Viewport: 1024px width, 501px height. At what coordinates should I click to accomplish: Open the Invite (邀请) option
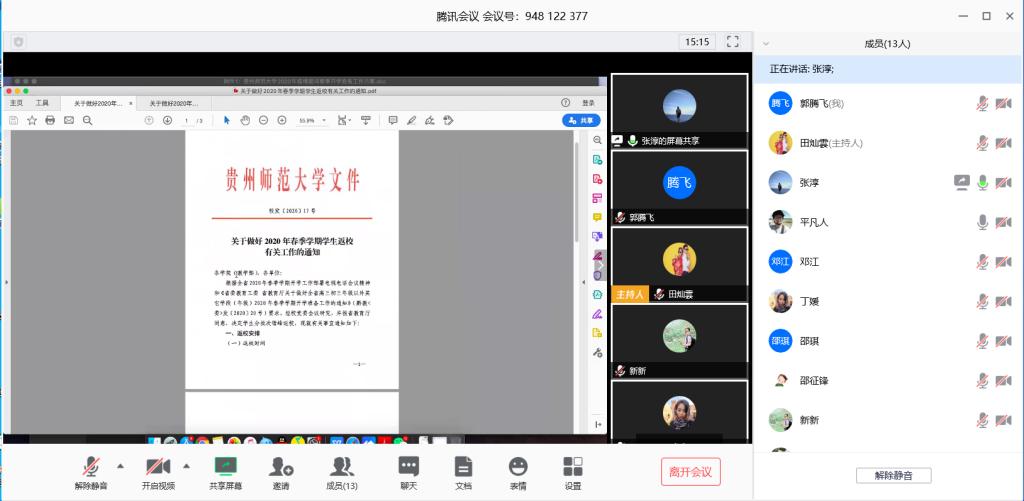(281, 467)
